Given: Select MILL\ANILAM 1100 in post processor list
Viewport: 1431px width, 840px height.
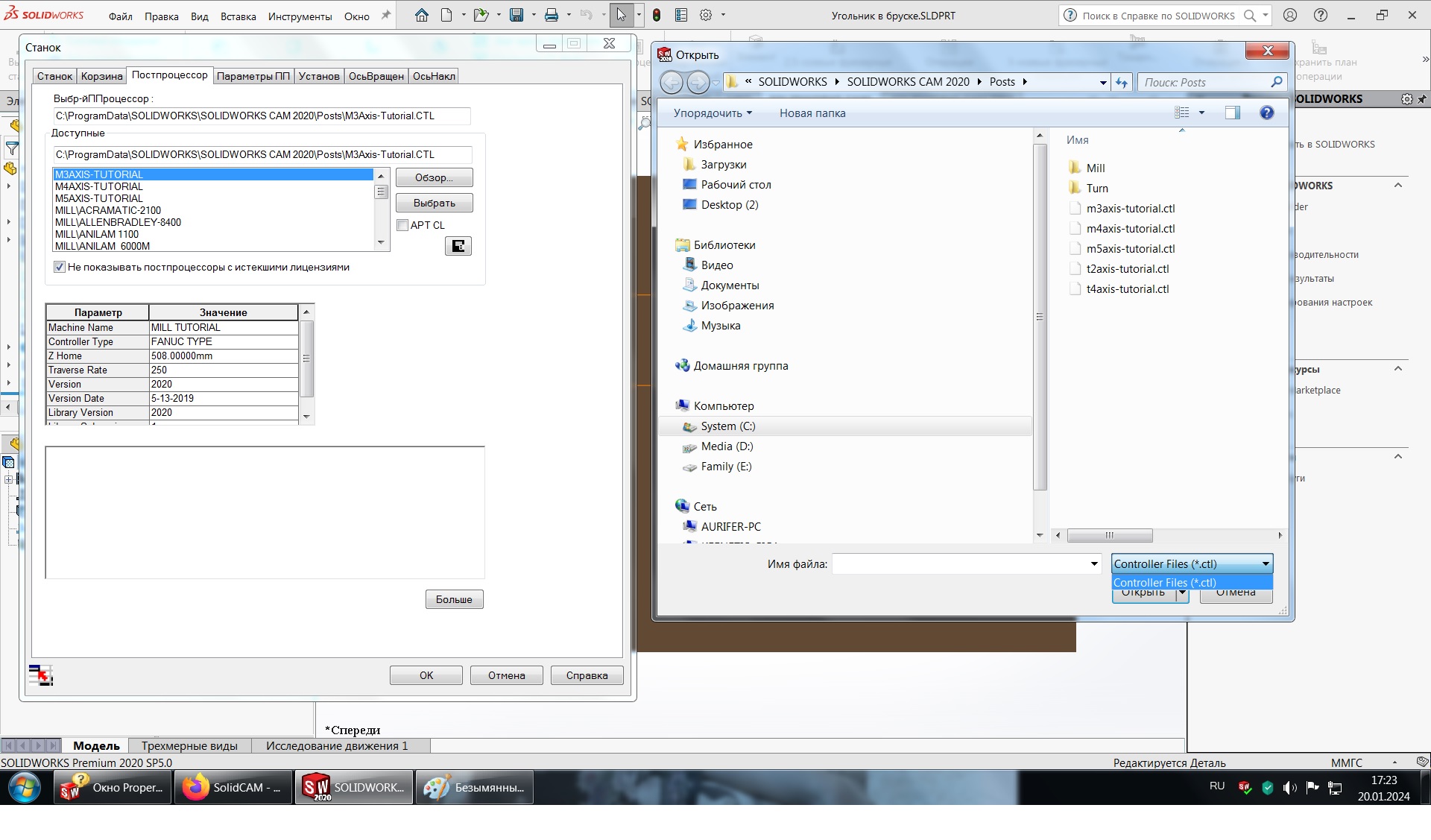Looking at the screenshot, I should tap(97, 234).
